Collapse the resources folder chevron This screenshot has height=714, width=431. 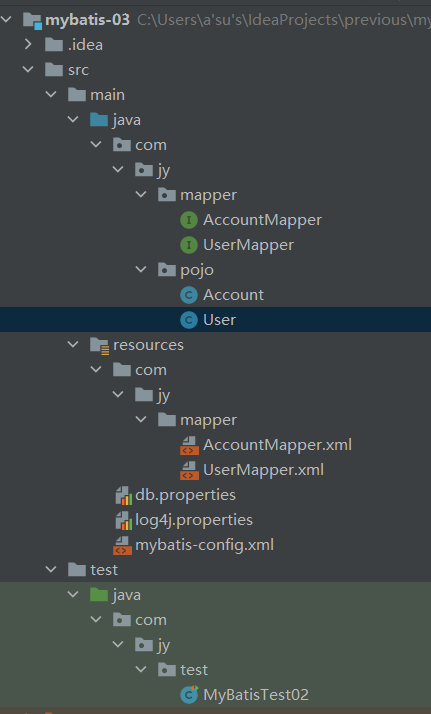click(73, 344)
